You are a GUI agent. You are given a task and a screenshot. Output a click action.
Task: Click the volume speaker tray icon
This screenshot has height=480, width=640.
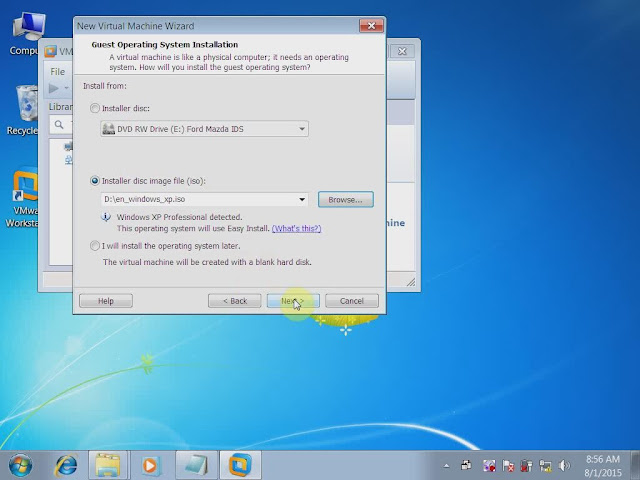point(564,466)
